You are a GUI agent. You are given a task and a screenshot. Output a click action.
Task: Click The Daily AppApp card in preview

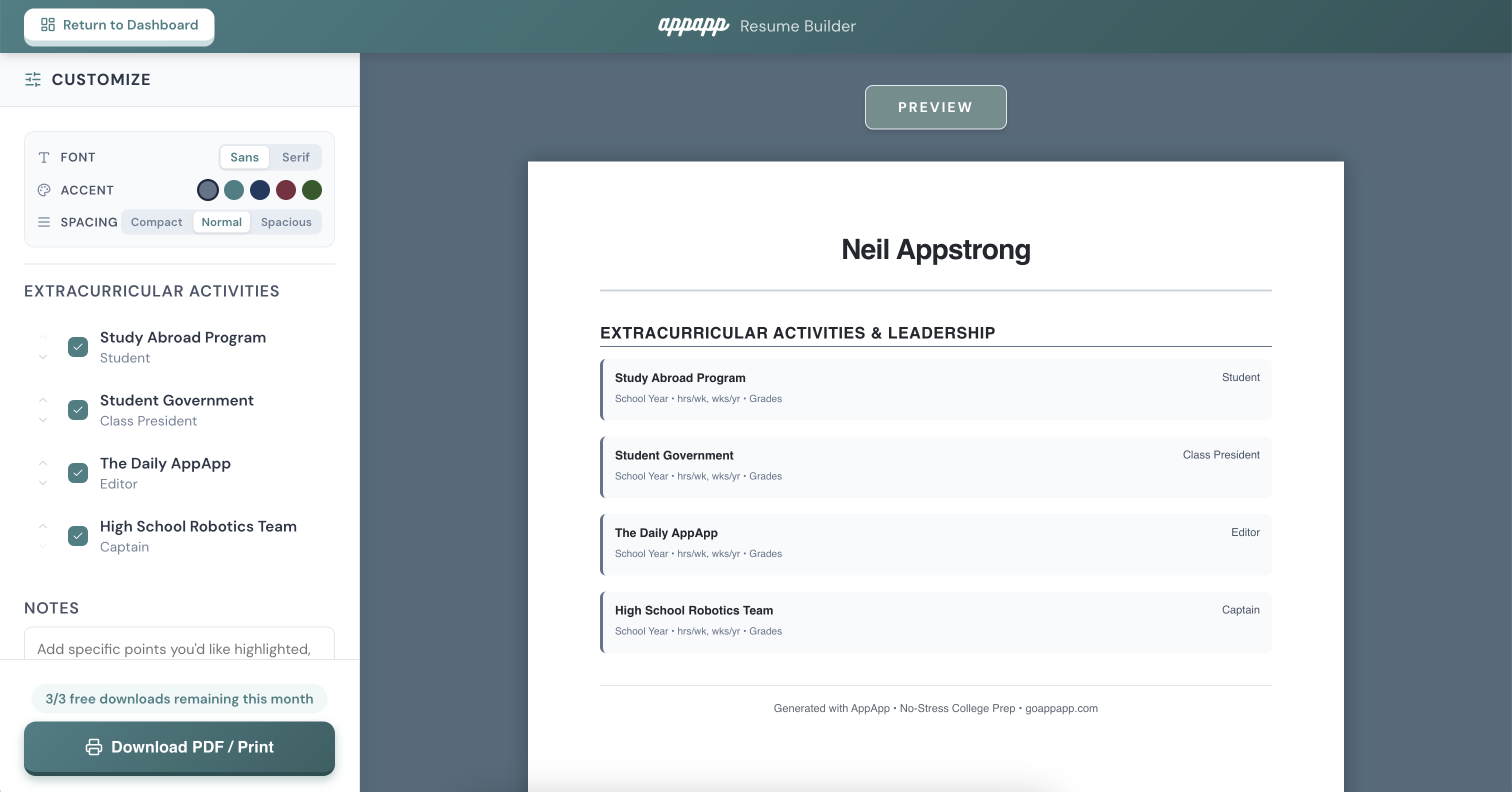click(935, 544)
